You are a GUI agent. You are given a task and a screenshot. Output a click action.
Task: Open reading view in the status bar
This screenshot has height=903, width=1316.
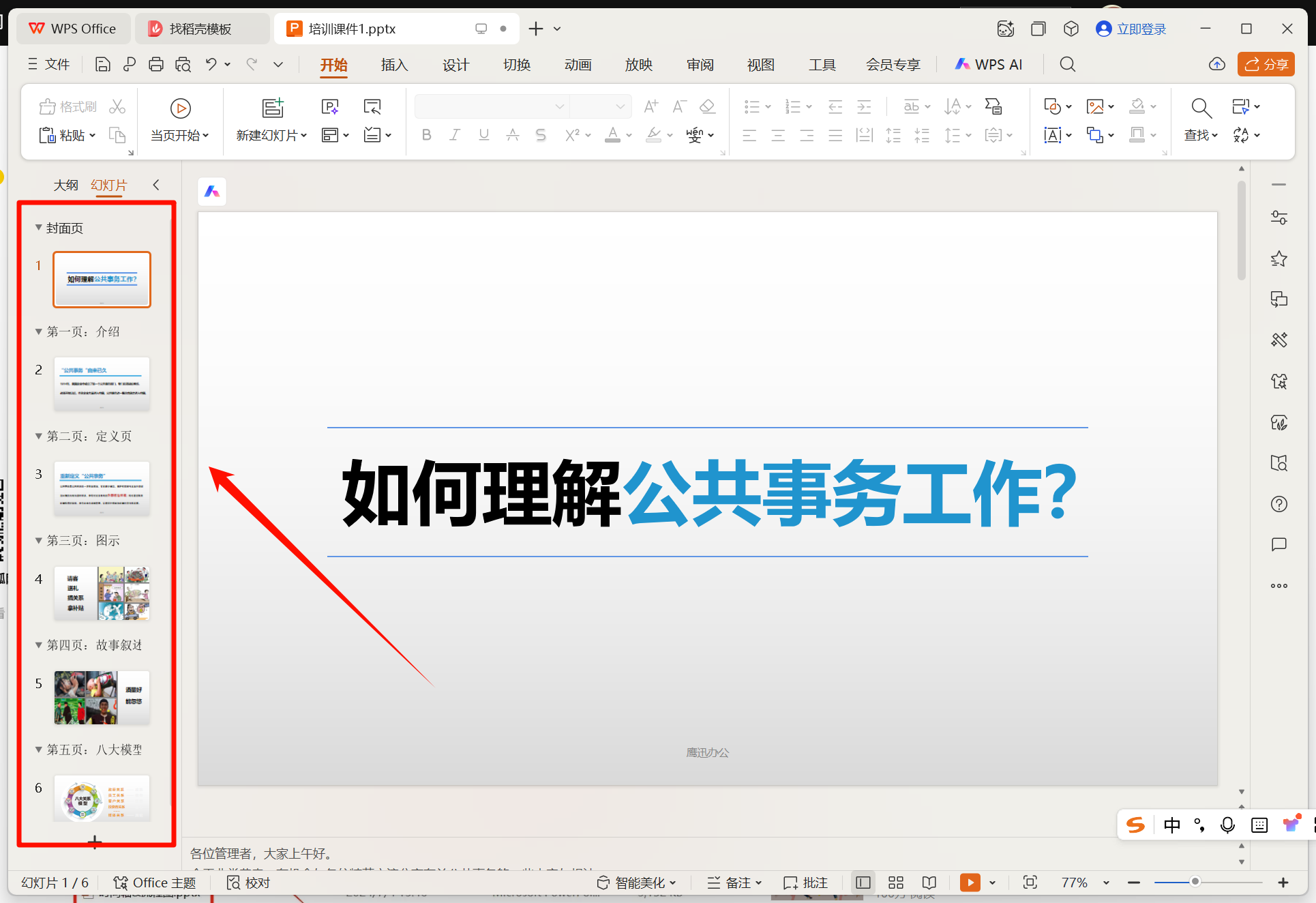click(x=929, y=882)
